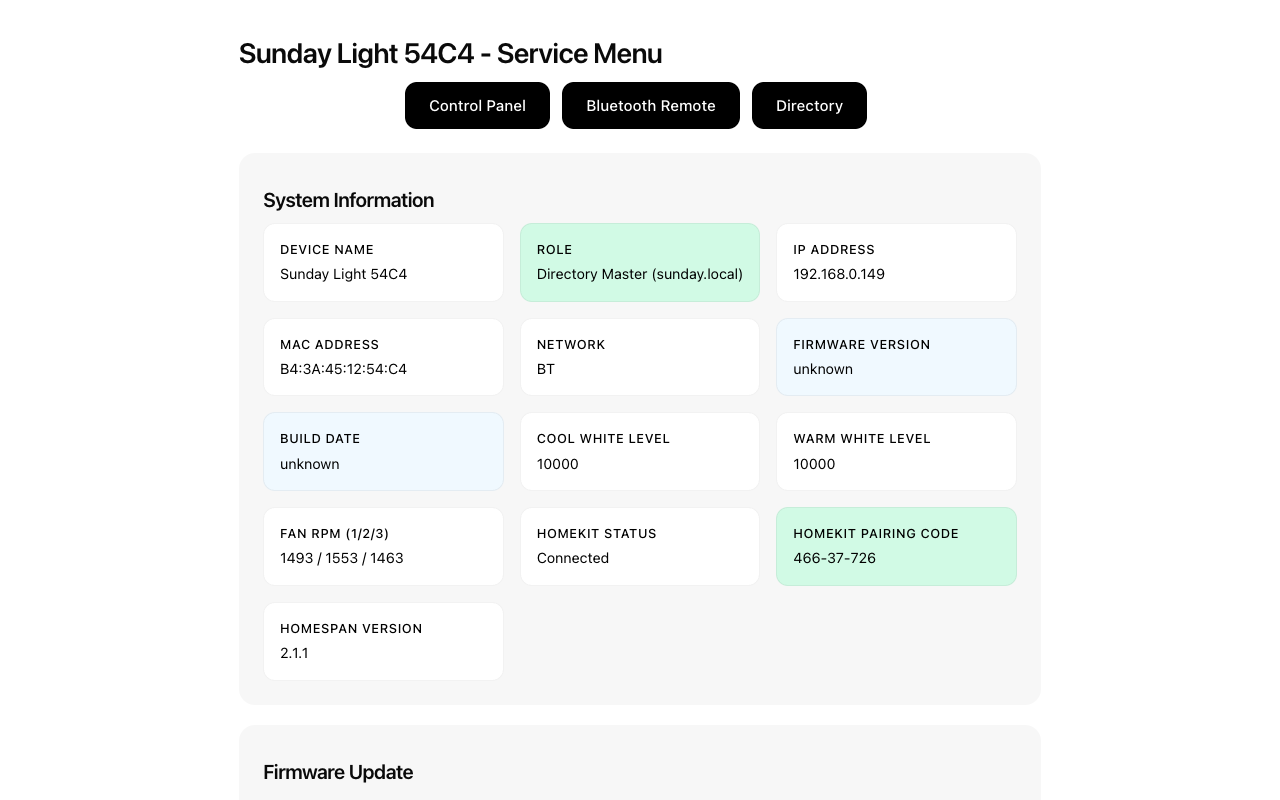Select the Warm White Level card
Viewport: 1280px width, 800px height.
[x=896, y=451]
